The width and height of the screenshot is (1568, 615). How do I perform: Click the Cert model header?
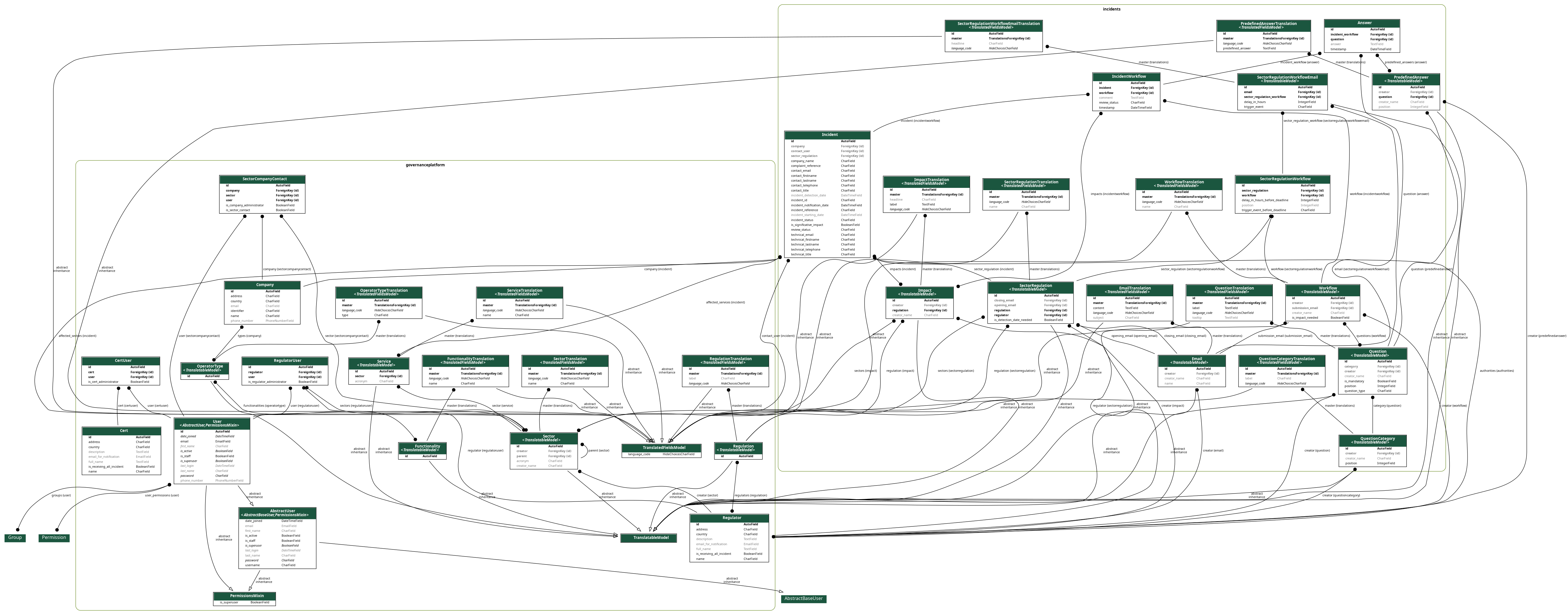click(x=122, y=431)
